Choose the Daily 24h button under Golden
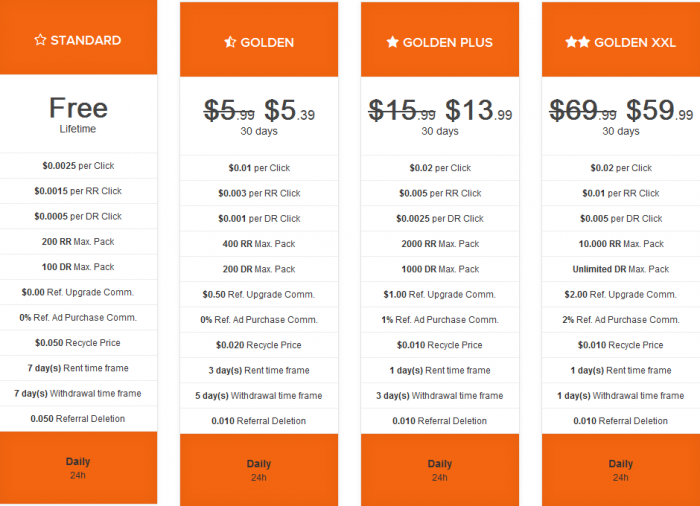The image size is (700, 506). pos(259,470)
